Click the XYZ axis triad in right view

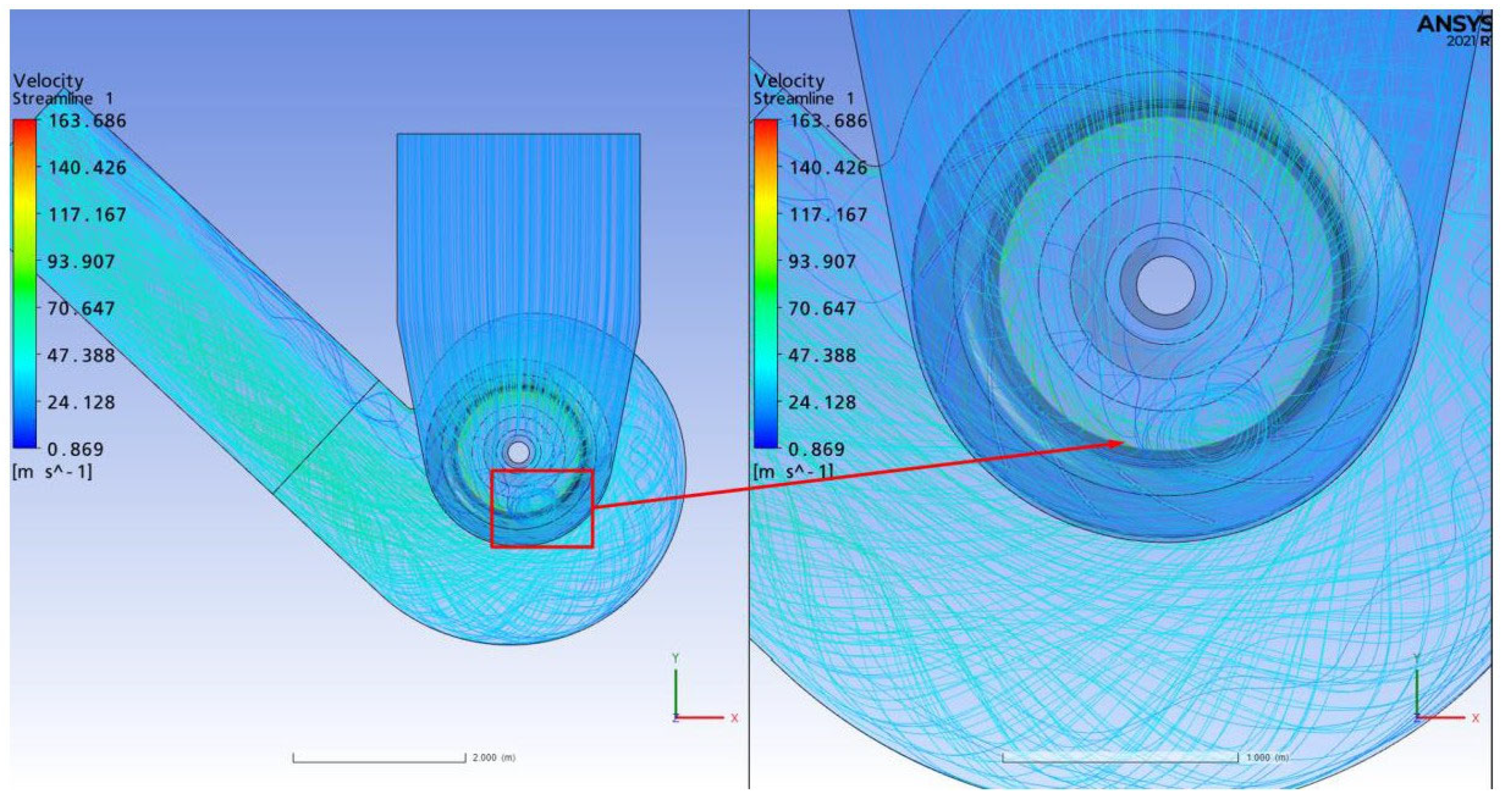click(1436, 700)
